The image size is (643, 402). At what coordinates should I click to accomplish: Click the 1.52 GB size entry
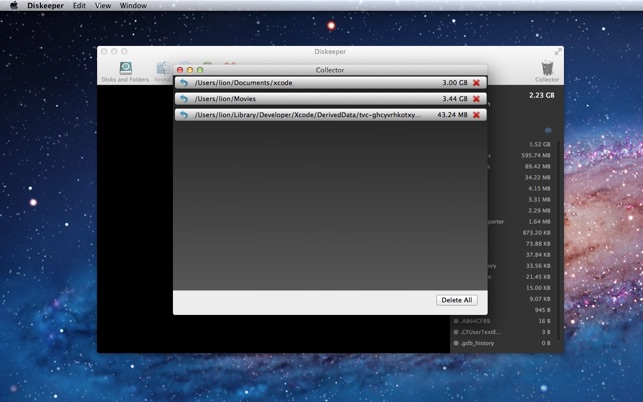click(x=539, y=144)
